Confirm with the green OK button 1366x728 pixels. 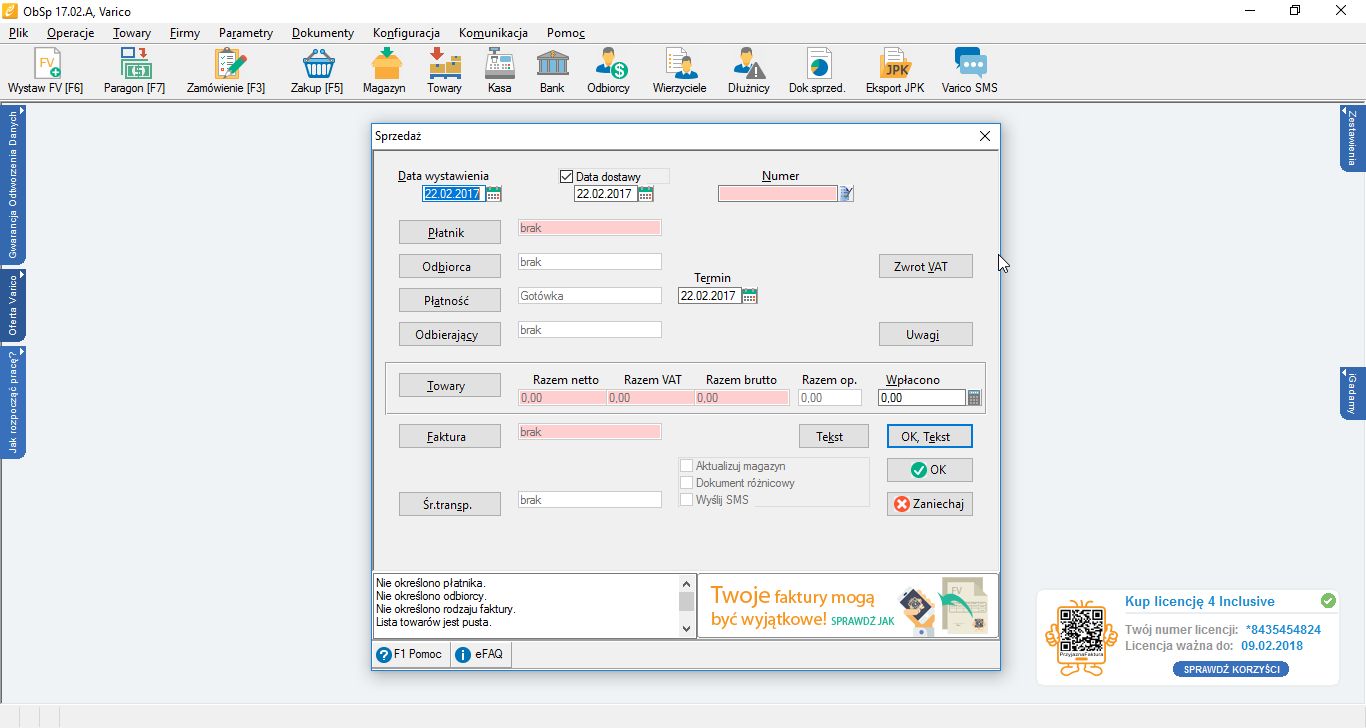click(929, 470)
